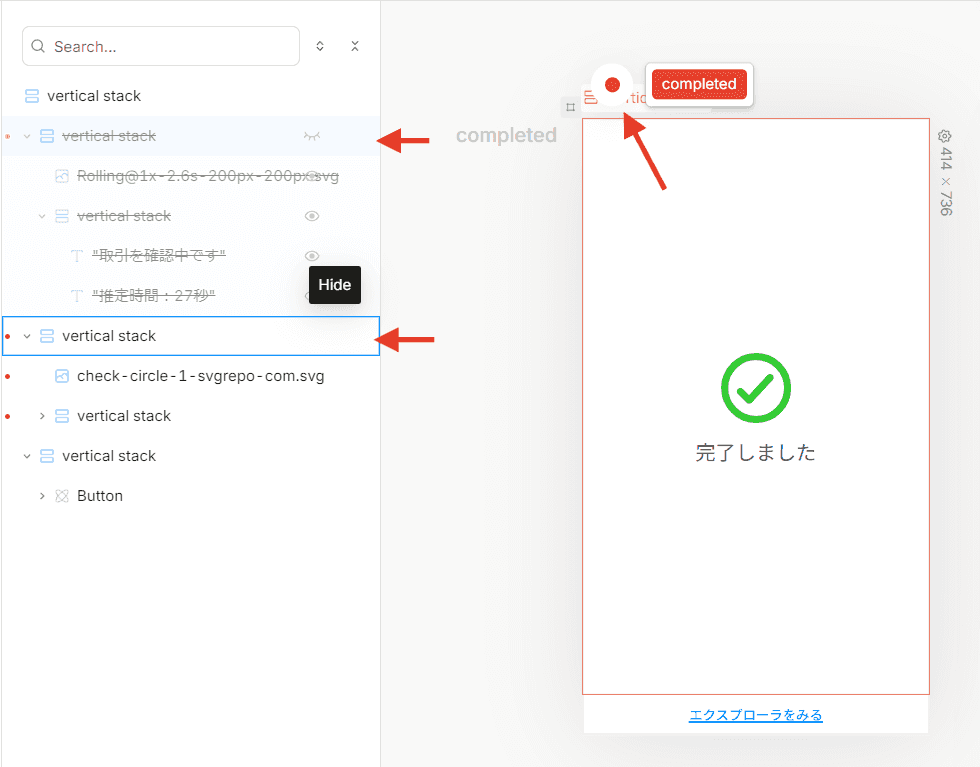The image size is (980, 767).
Task: Click the red recording dot above the canvas
Action: [612, 84]
